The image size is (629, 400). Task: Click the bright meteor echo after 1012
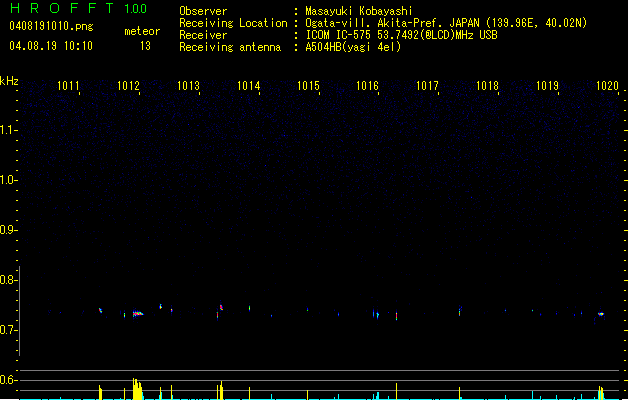click(x=138, y=314)
